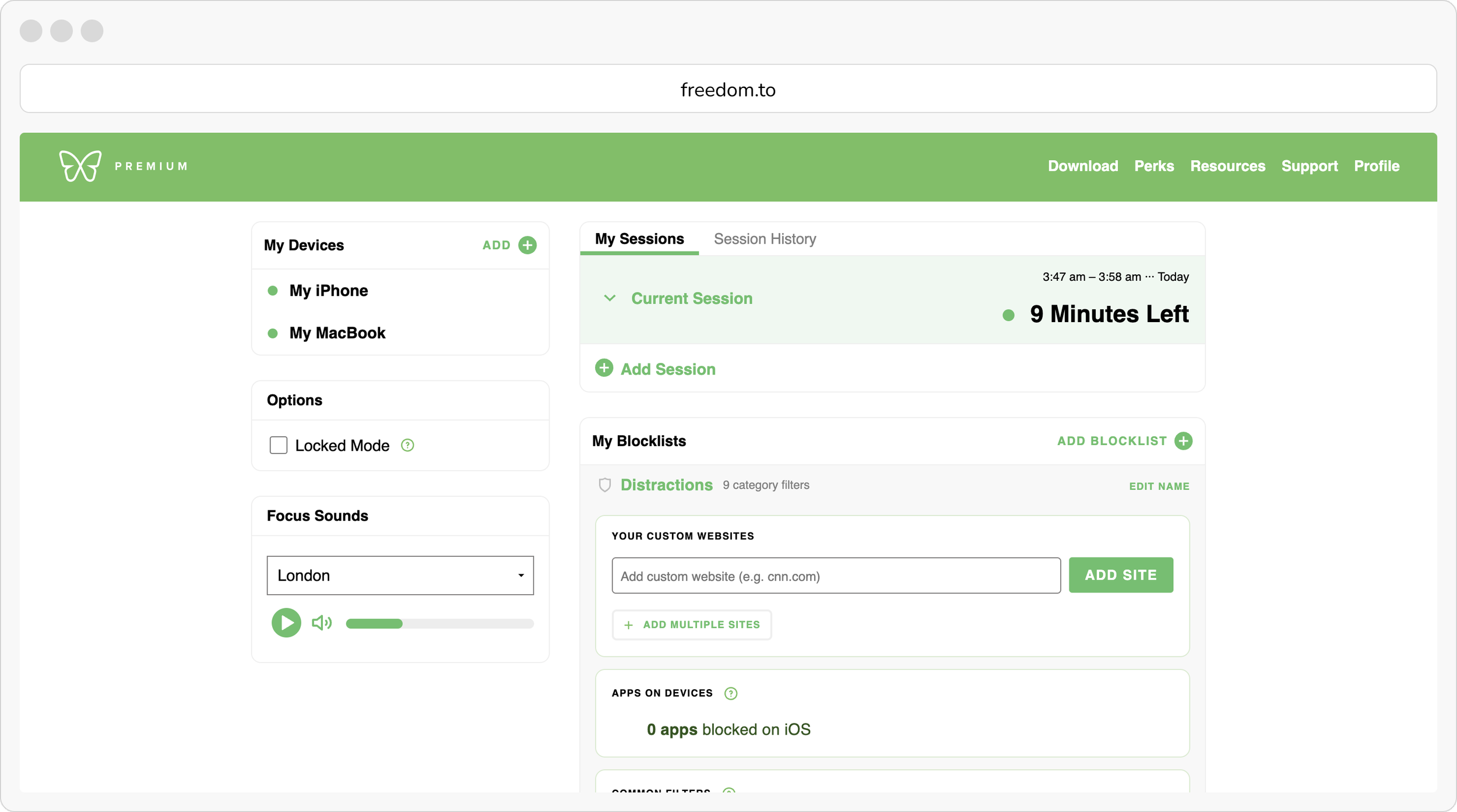The image size is (1457, 812).
Task: Click the Freedom butterfly logo
Action: pyautogui.click(x=80, y=166)
